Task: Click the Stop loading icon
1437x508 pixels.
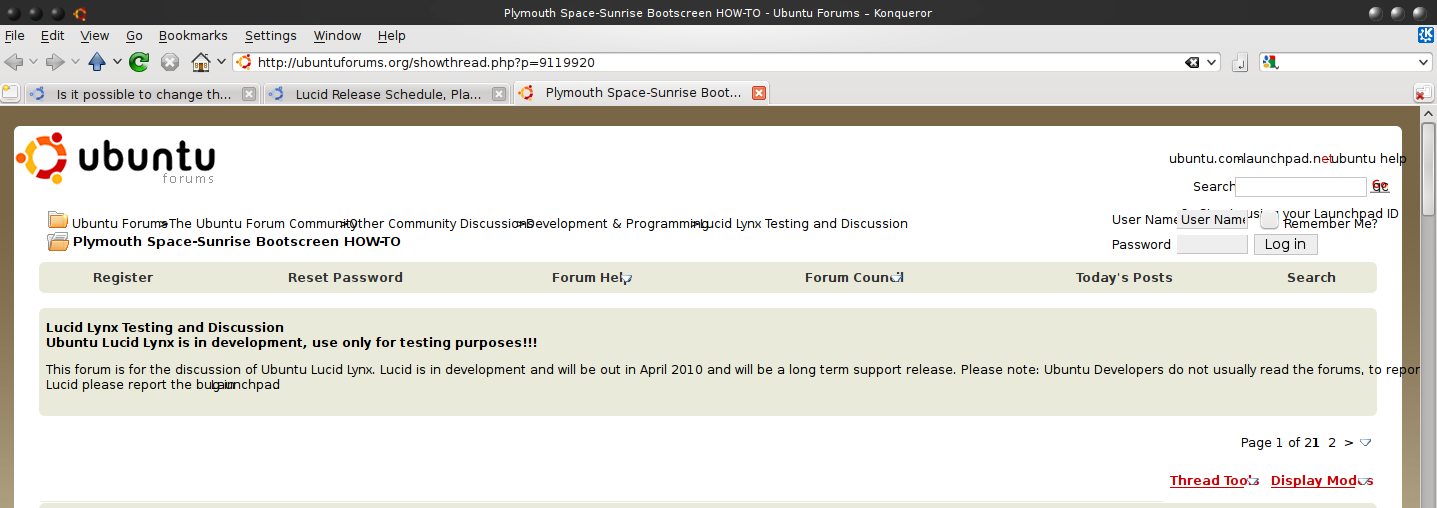Action: point(170,62)
